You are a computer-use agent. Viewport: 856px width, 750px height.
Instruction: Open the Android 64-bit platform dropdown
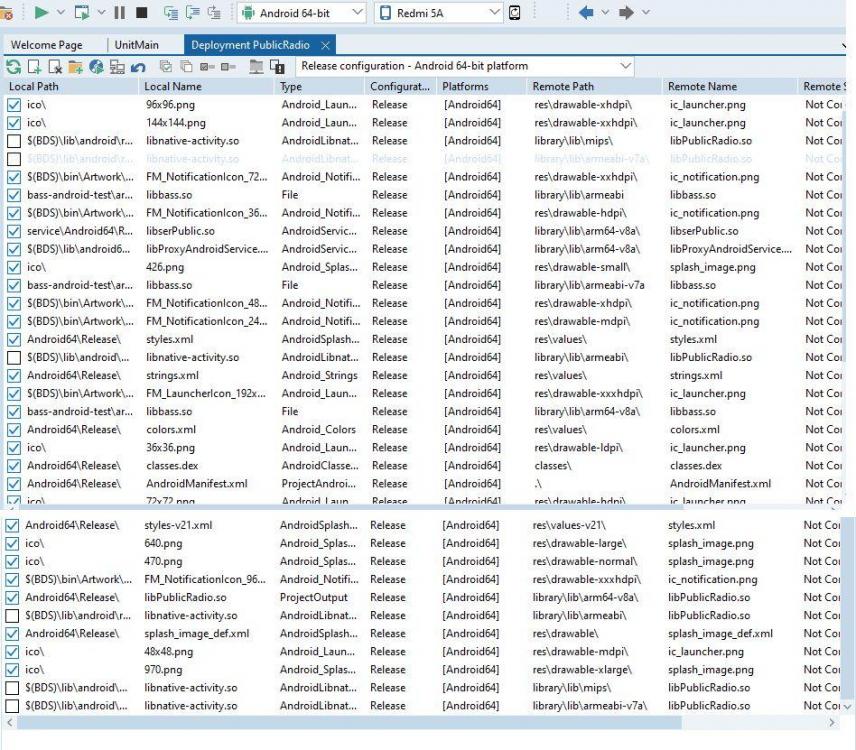pyautogui.click(x=301, y=13)
